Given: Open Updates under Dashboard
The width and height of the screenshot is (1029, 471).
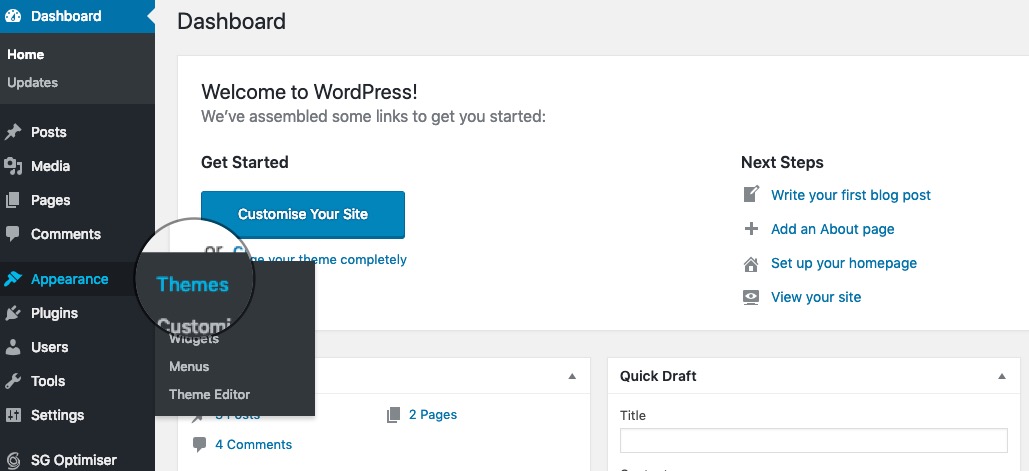Looking at the screenshot, I should pos(32,83).
